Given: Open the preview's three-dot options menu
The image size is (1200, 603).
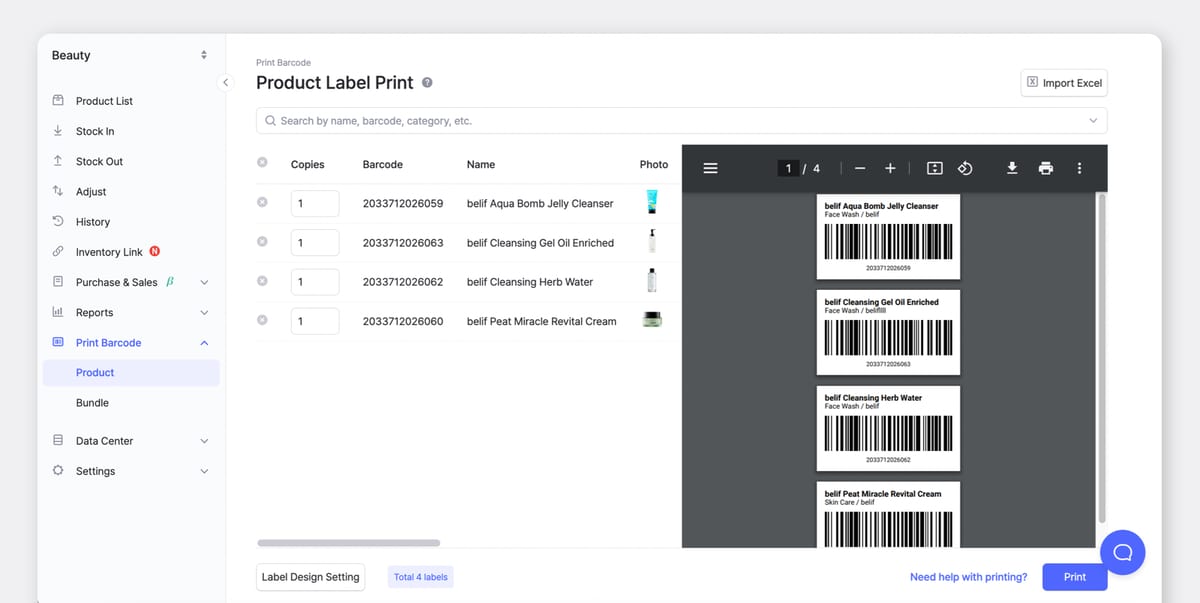Looking at the screenshot, I should 1079,168.
